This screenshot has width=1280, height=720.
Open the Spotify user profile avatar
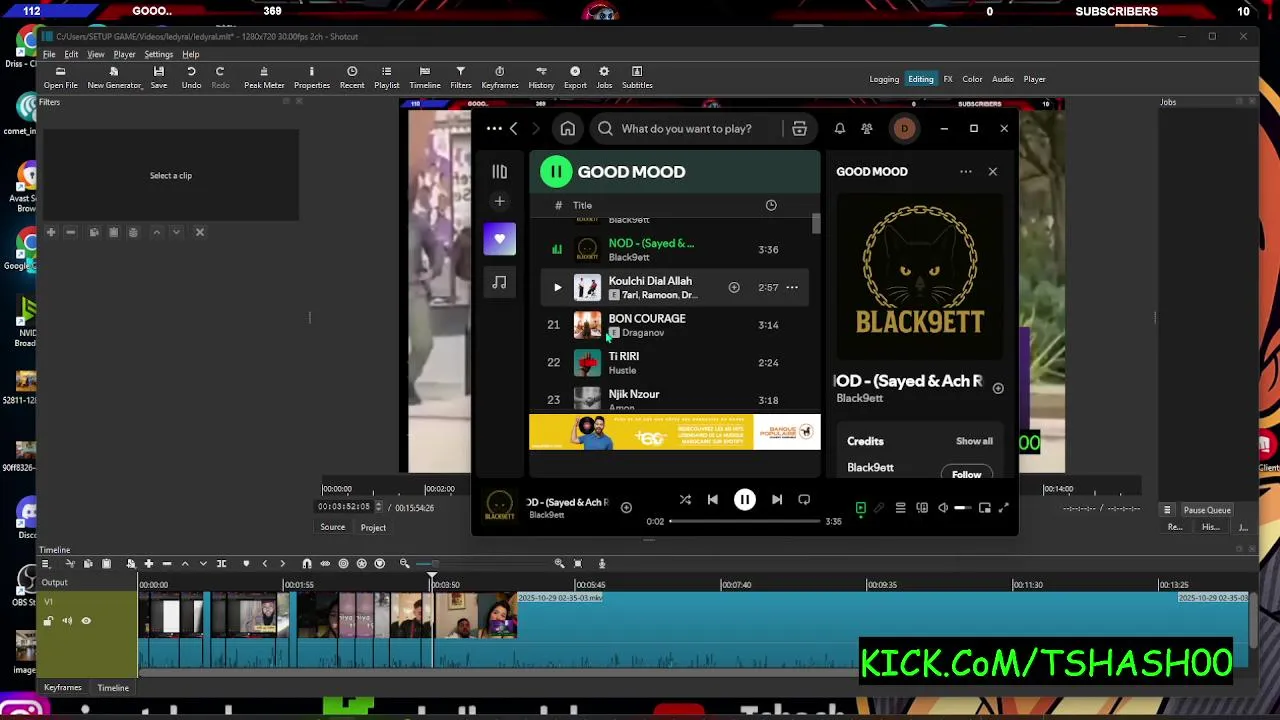click(904, 128)
